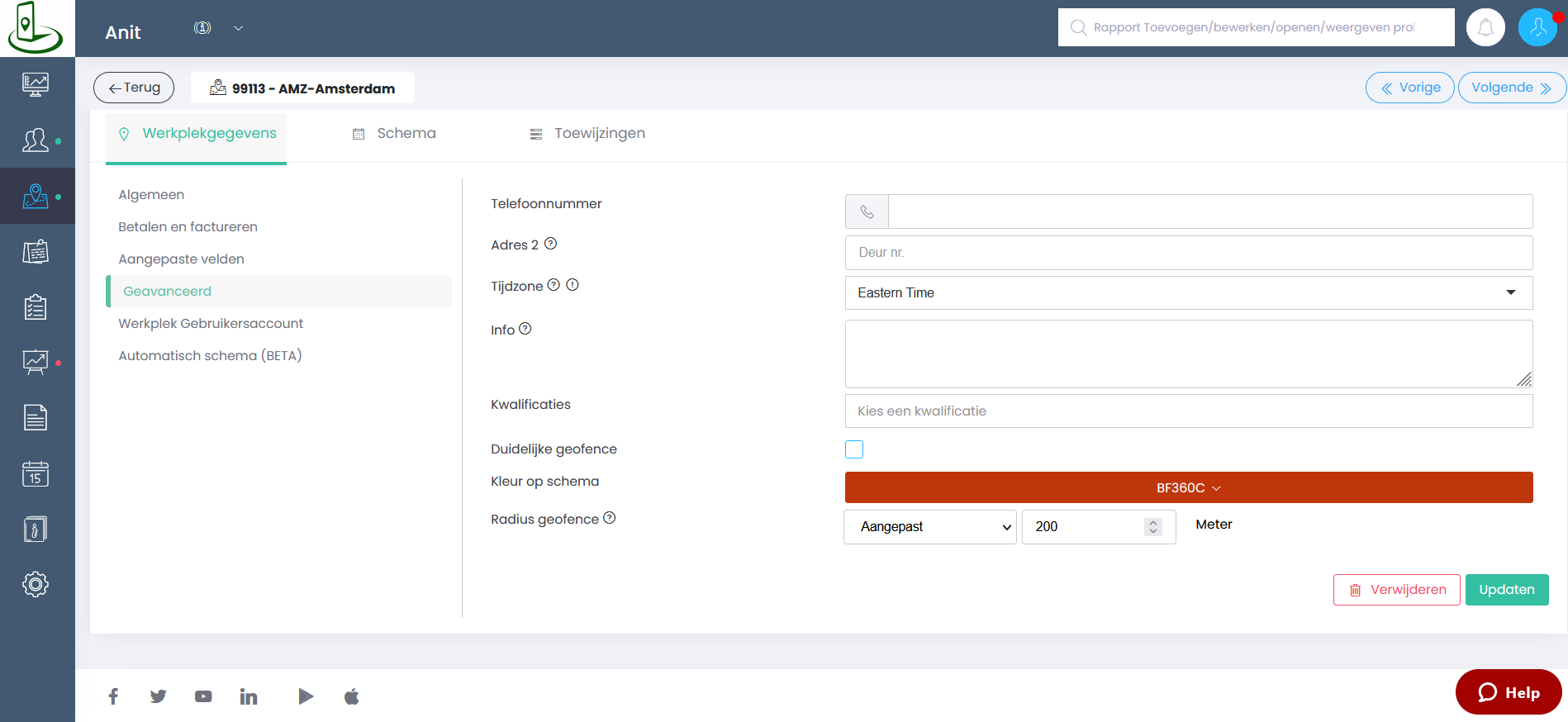Click the Apple icon in footer
This screenshot has height=722, width=1568.
tap(352, 696)
